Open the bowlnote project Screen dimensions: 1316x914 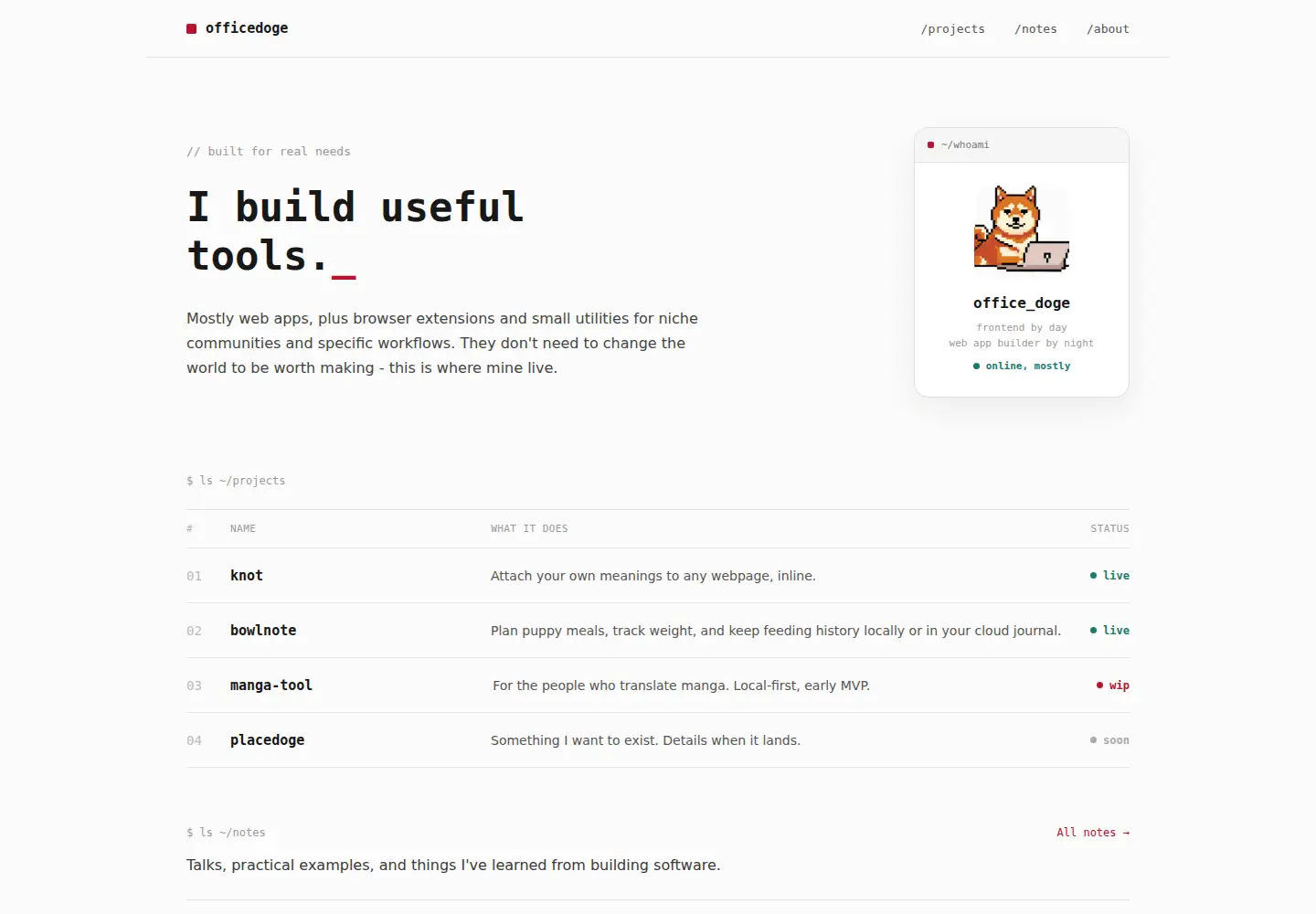263,631
